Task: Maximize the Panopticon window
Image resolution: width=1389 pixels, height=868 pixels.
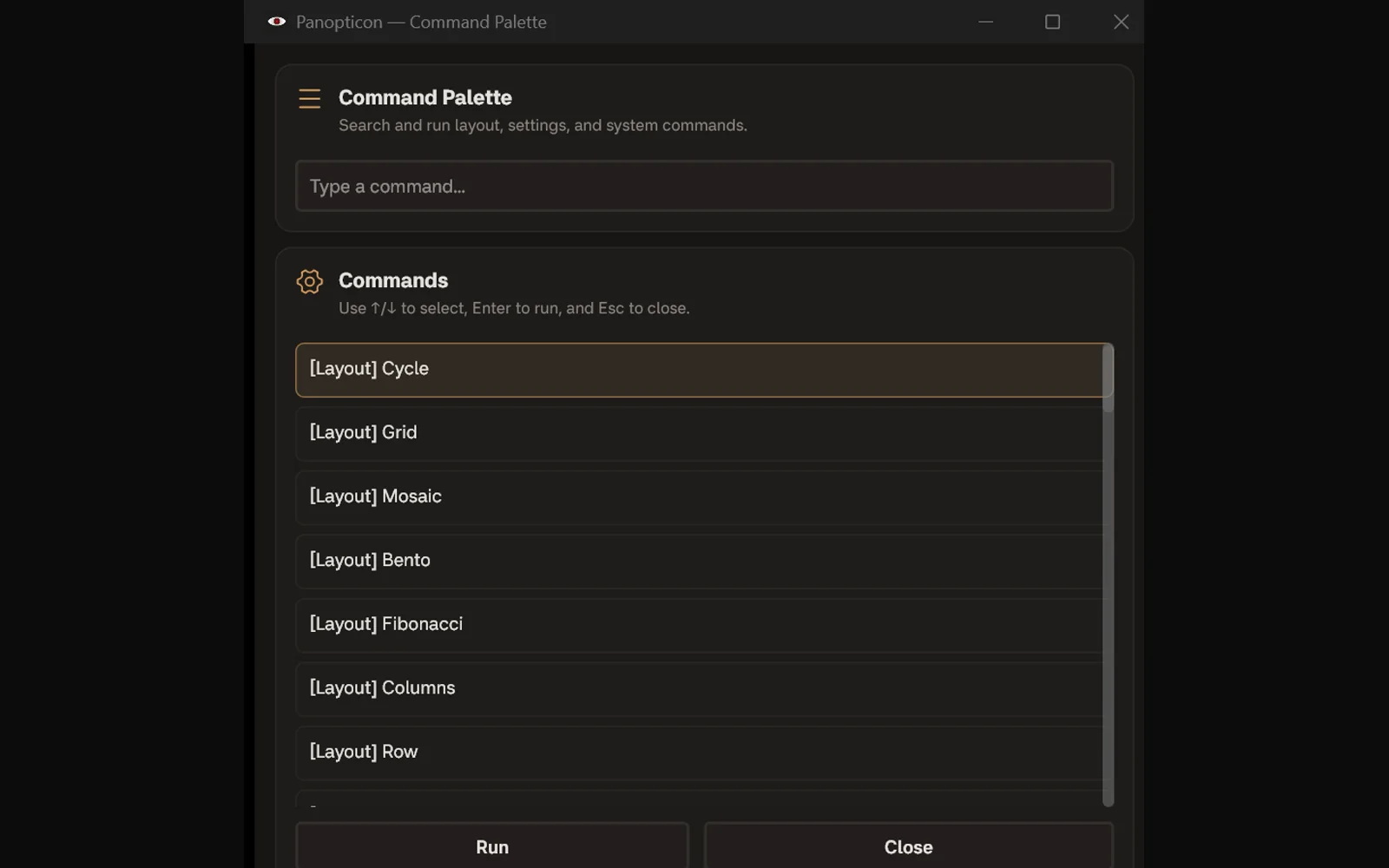Action: (1052, 22)
